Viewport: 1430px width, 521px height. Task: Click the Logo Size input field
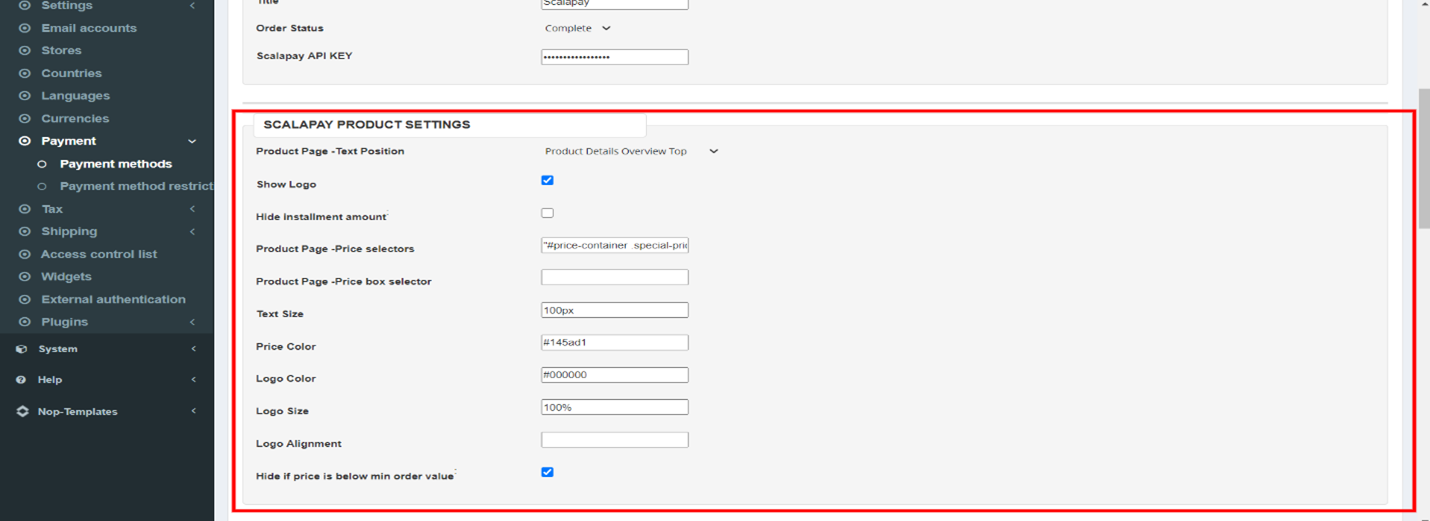pyautogui.click(x=615, y=407)
